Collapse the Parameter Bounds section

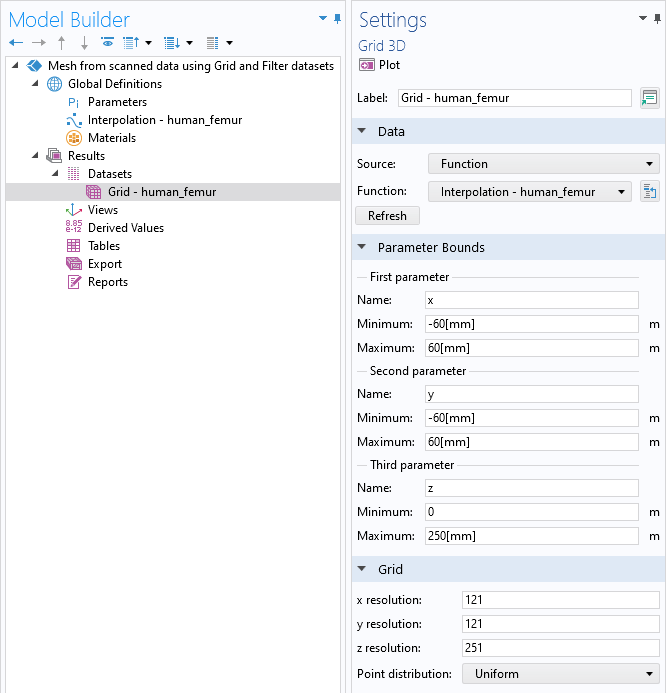click(362, 248)
